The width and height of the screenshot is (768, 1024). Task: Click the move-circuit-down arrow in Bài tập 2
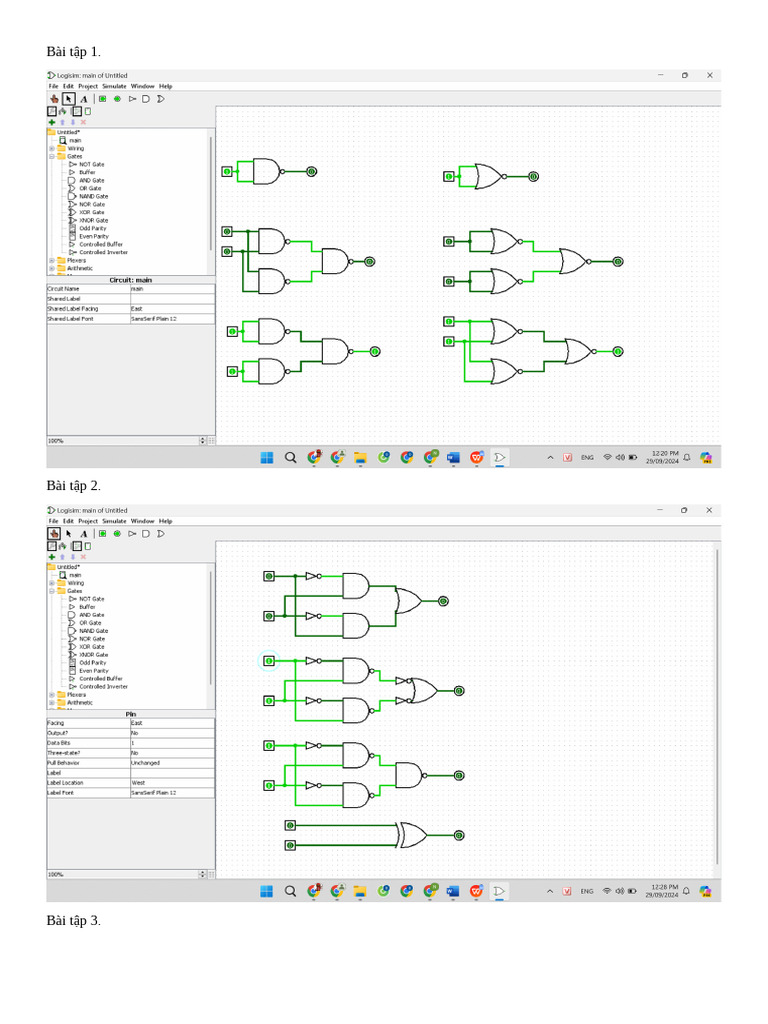73,557
